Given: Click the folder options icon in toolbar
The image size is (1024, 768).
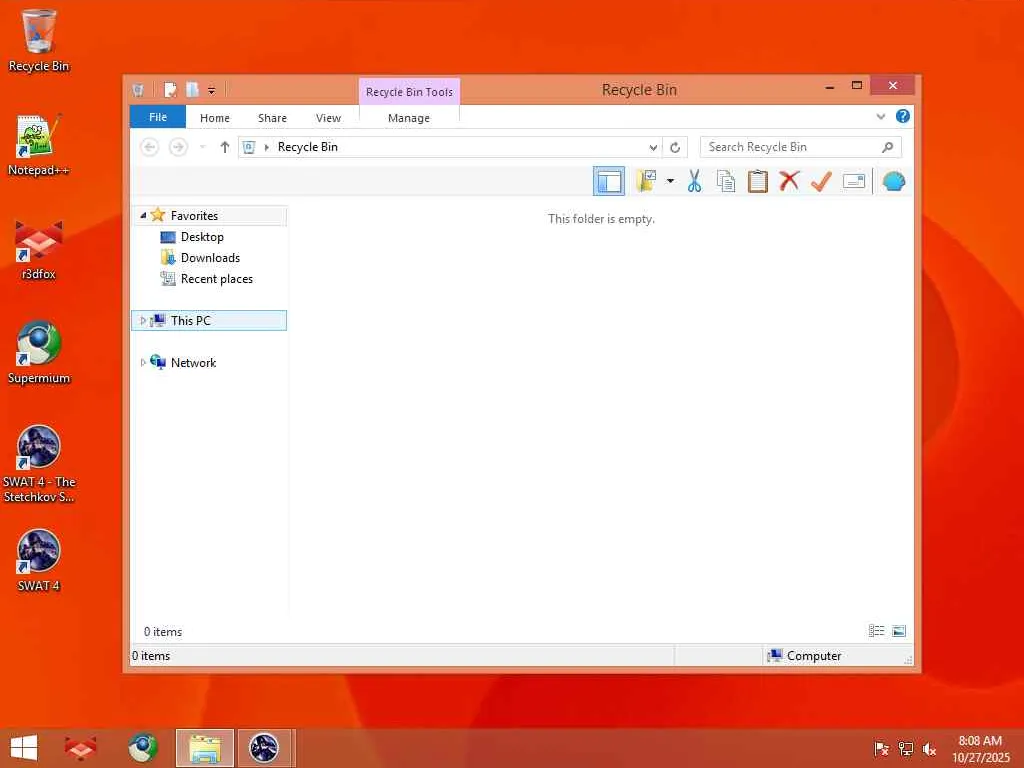Looking at the screenshot, I should point(646,181).
